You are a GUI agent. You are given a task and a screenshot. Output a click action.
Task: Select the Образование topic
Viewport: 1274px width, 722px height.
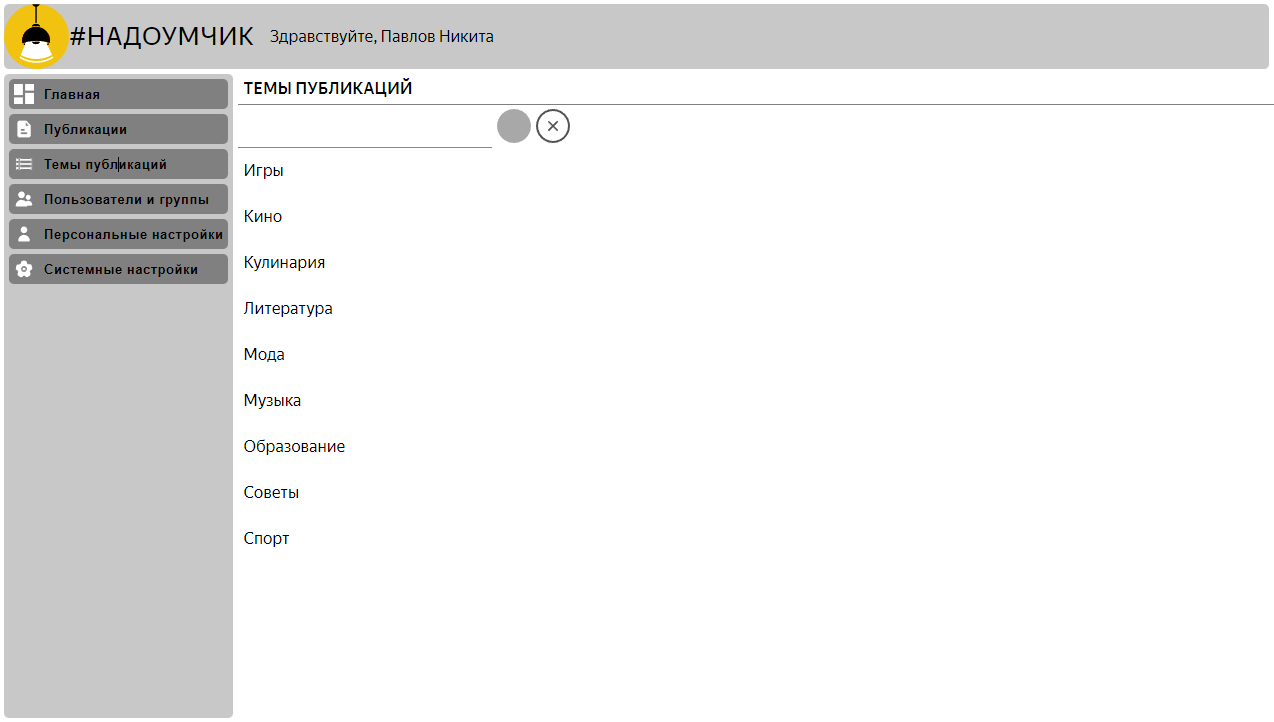294,446
